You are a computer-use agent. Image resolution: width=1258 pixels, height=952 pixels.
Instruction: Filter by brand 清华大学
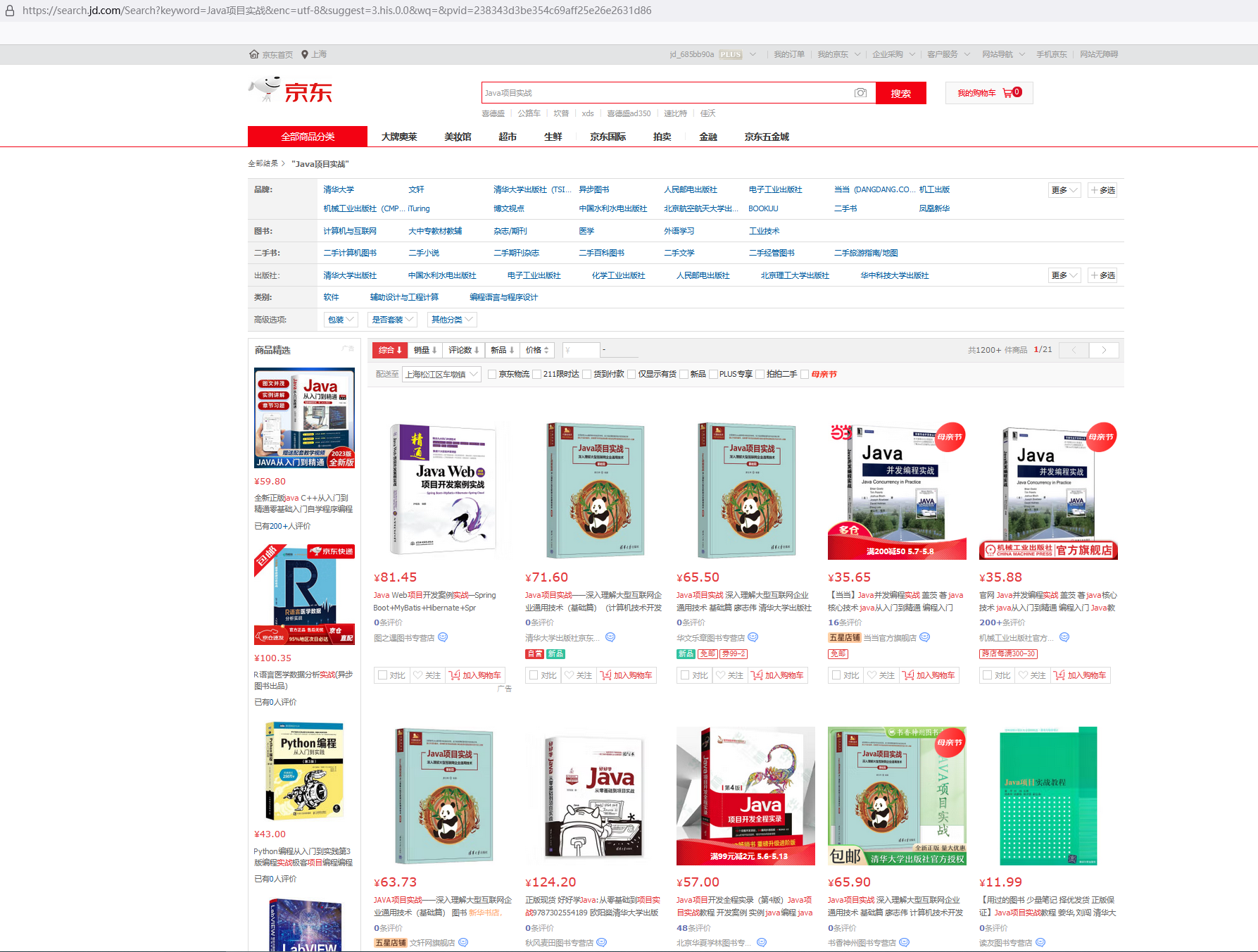[x=339, y=189]
